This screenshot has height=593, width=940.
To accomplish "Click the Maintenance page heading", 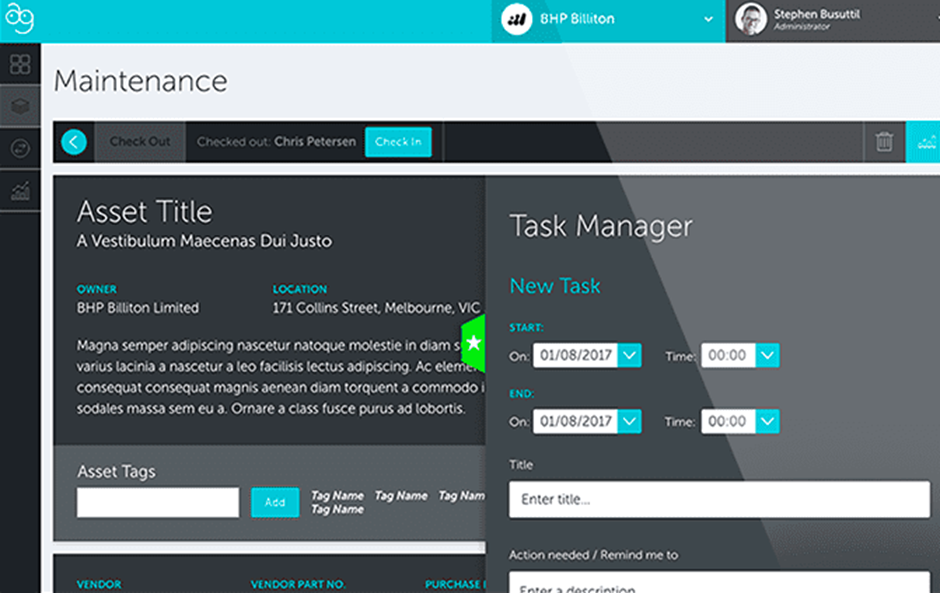I will tap(141, 81).
